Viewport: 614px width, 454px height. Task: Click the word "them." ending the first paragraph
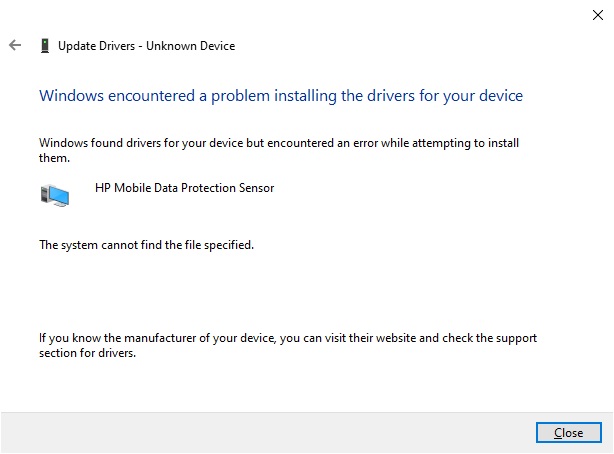54,158
